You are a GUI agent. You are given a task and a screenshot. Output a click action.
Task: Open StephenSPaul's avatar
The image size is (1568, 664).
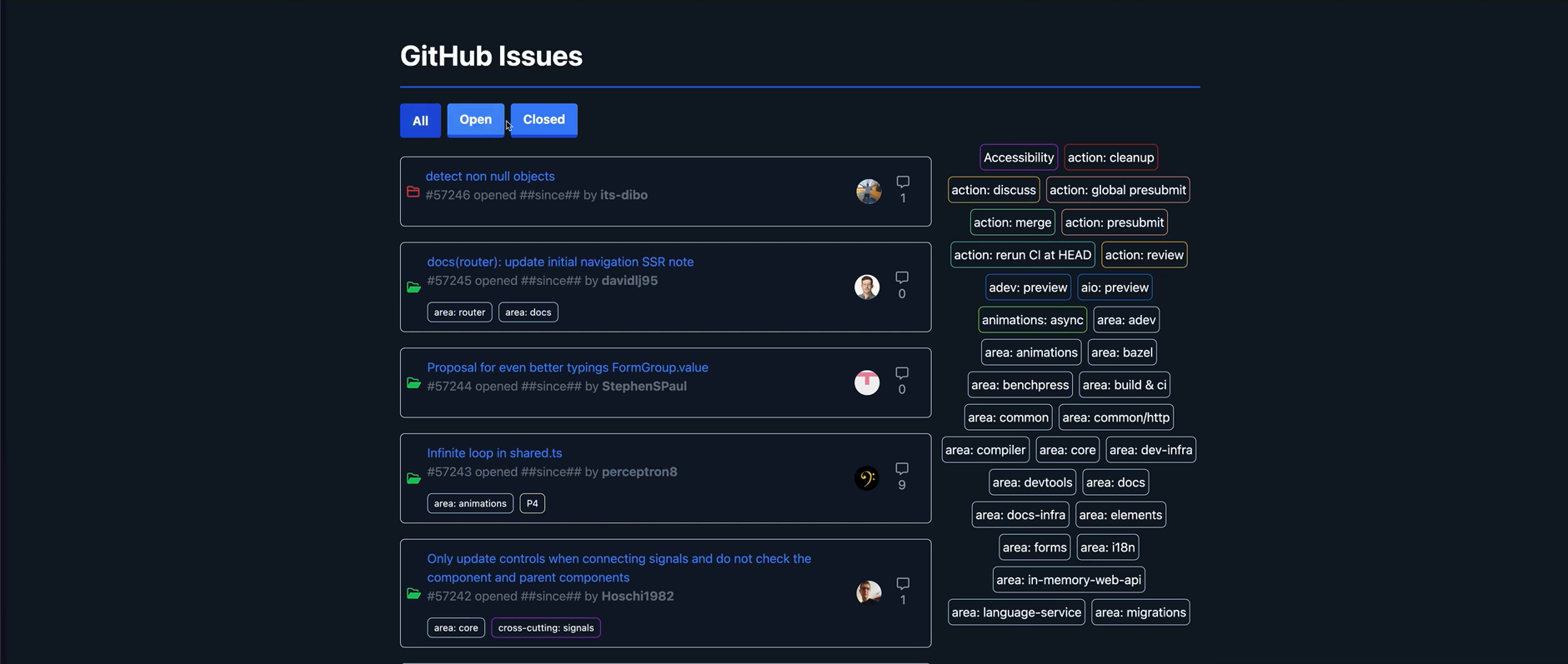pos(867,382)
